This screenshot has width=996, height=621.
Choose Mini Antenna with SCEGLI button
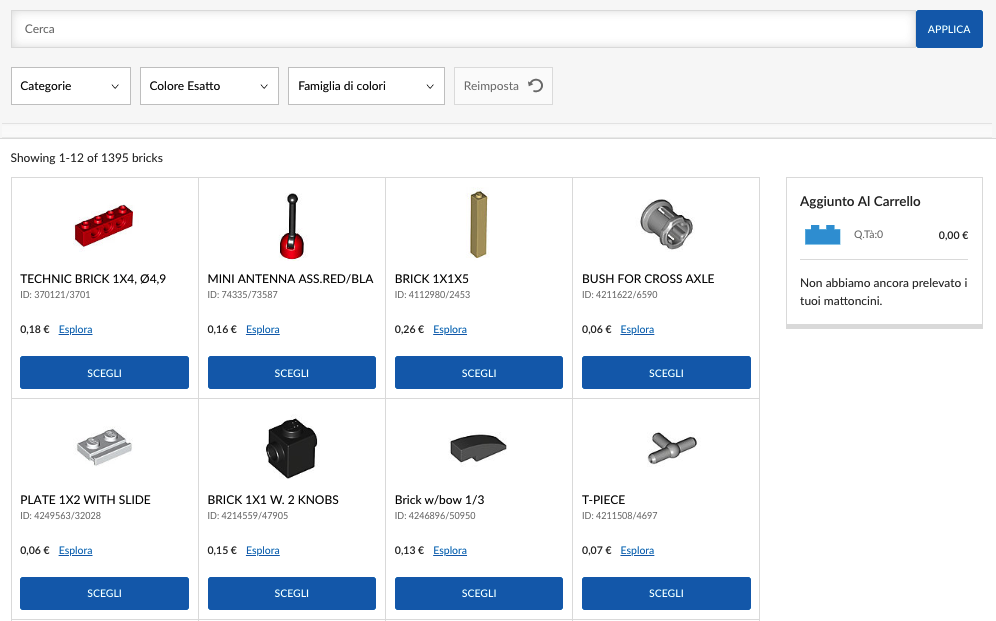[292, 373]
